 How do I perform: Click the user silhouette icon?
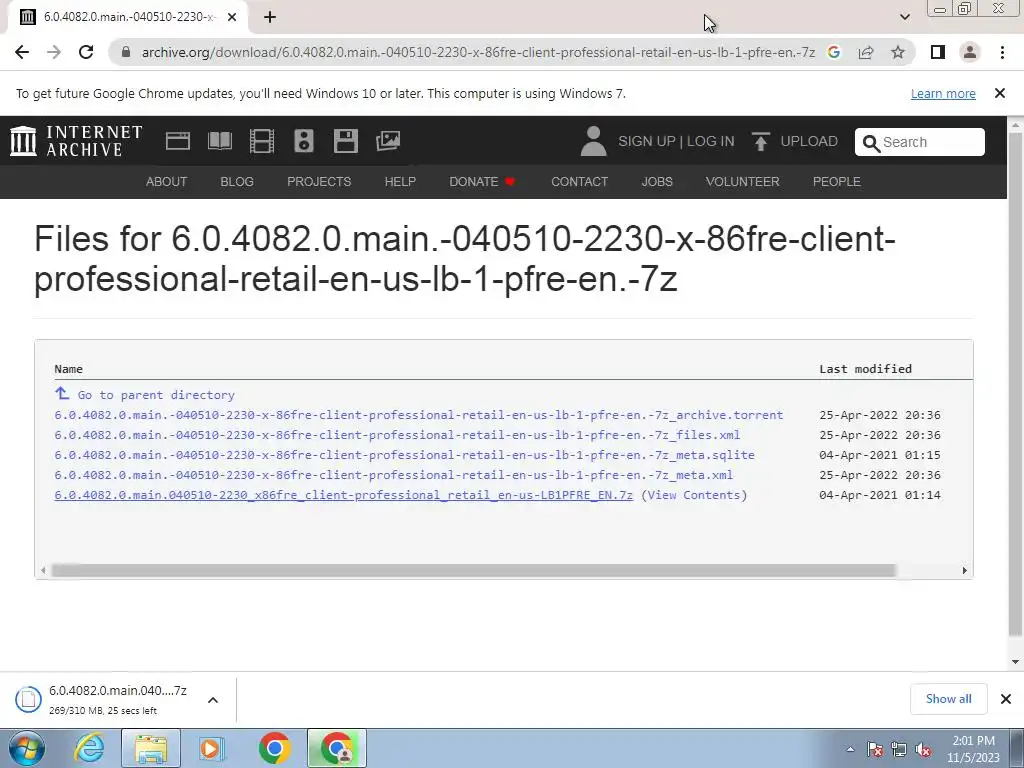point(593,141)
